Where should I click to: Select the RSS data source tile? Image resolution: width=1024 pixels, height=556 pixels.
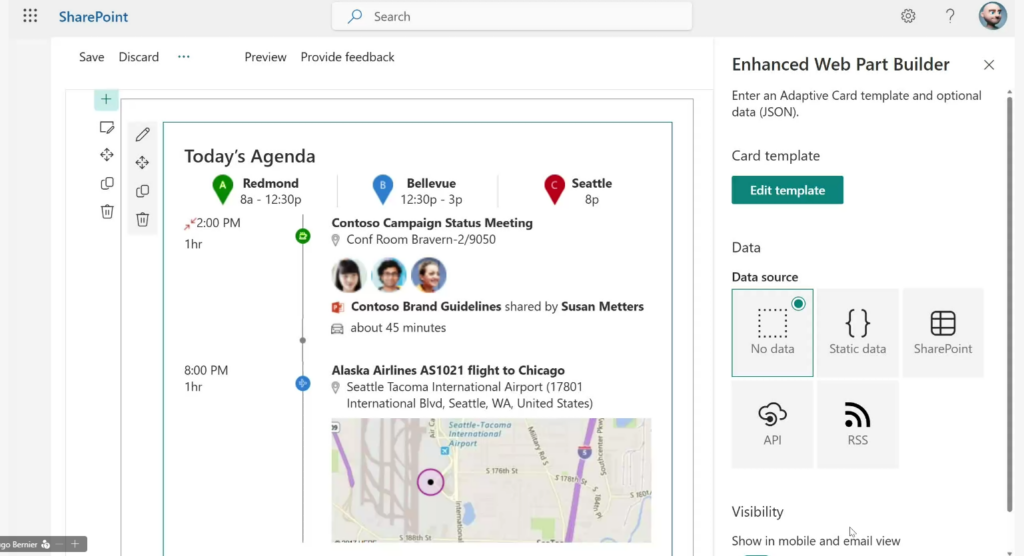click(x=857, y=424)
